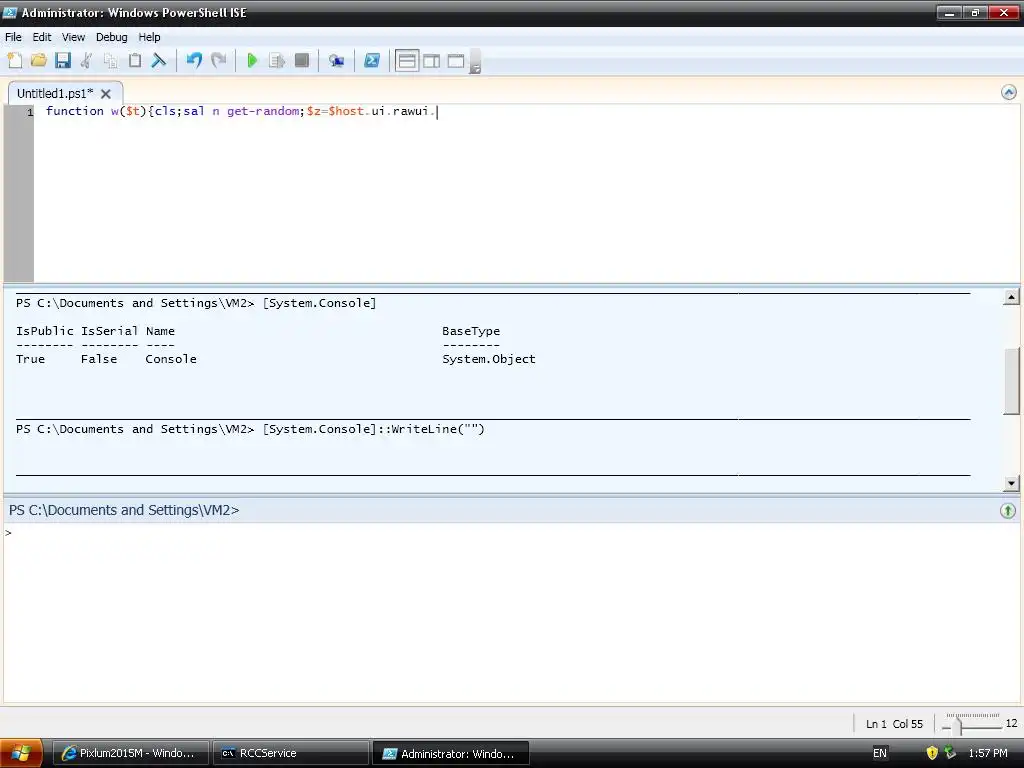Open the View menu
Screen dimensions: 1024x768
73,37
